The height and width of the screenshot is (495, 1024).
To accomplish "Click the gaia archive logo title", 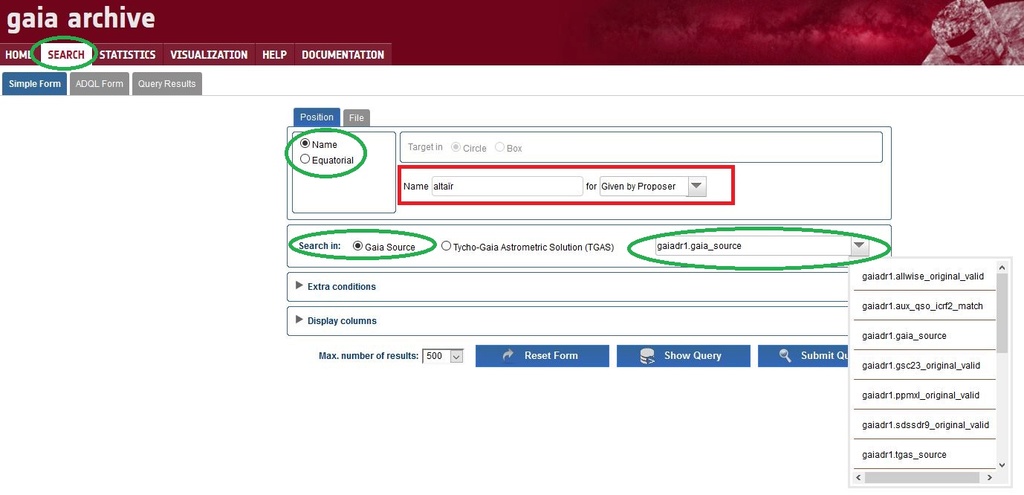I will 80,18.
